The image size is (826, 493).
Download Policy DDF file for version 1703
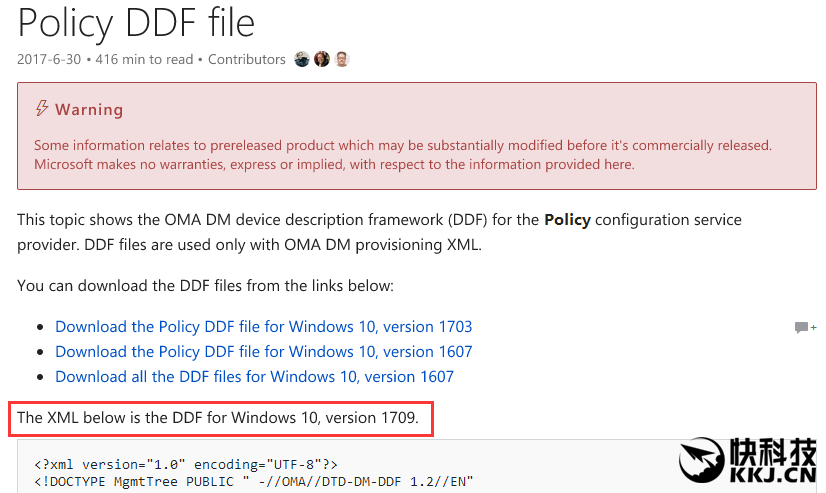pos(263,326)
